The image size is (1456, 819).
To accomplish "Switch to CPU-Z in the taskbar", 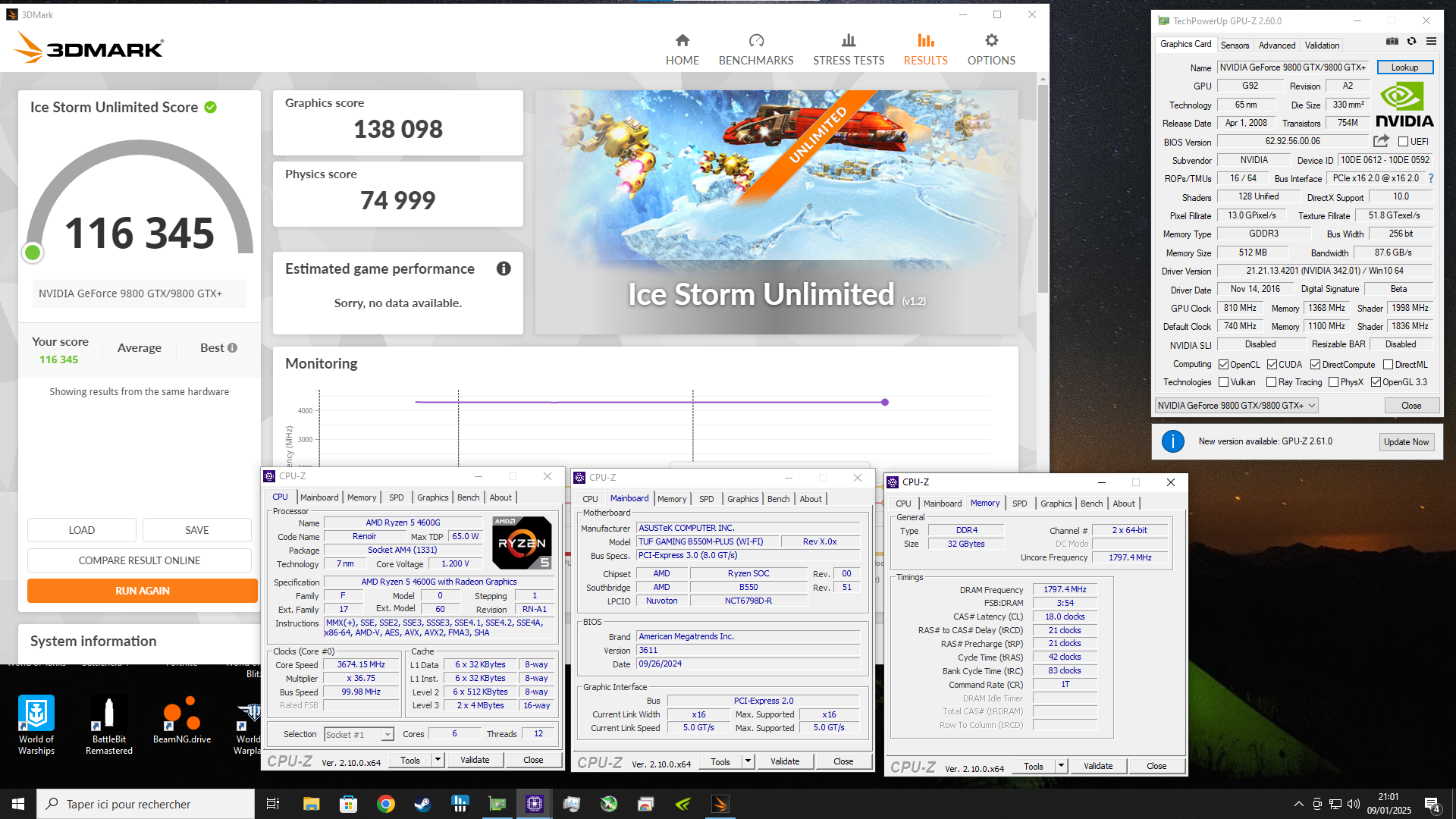I will tap(534, 804).
